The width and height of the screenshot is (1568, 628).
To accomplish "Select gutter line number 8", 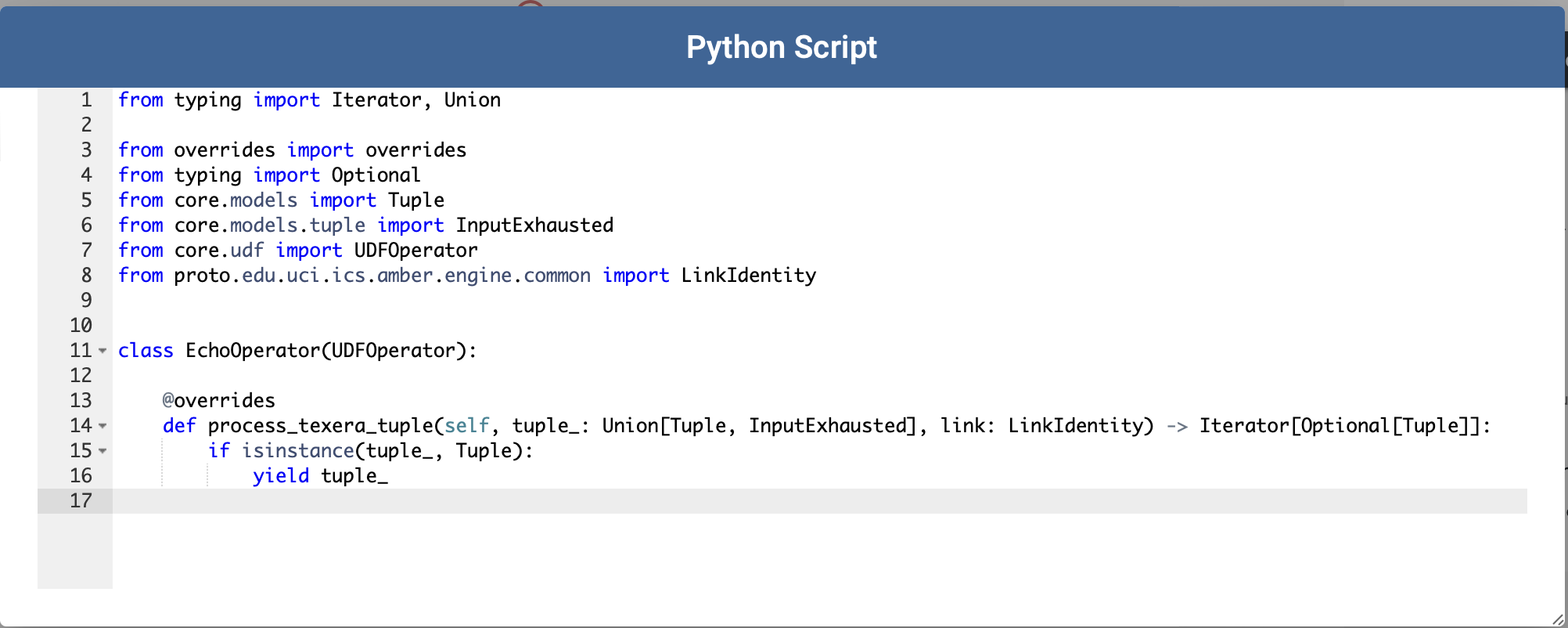I will point(86,276).
